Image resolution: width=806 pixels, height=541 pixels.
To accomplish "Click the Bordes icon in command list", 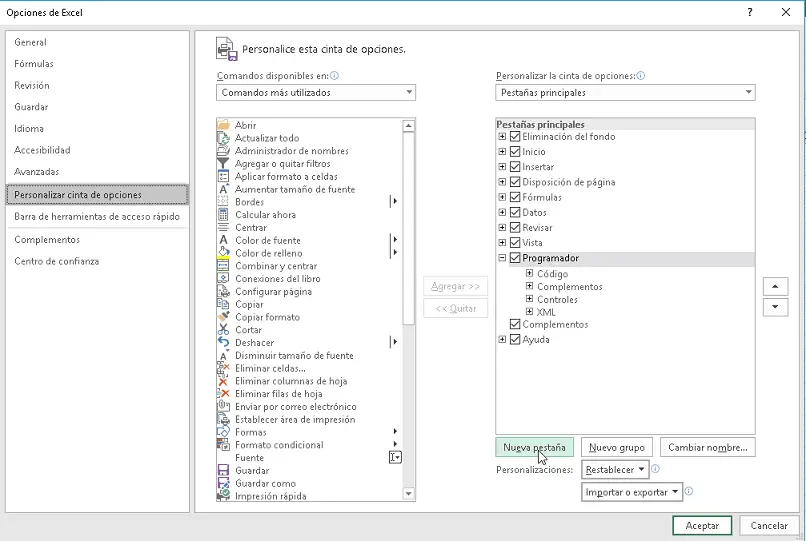I will pyautogui.click(x=223, y=202).
